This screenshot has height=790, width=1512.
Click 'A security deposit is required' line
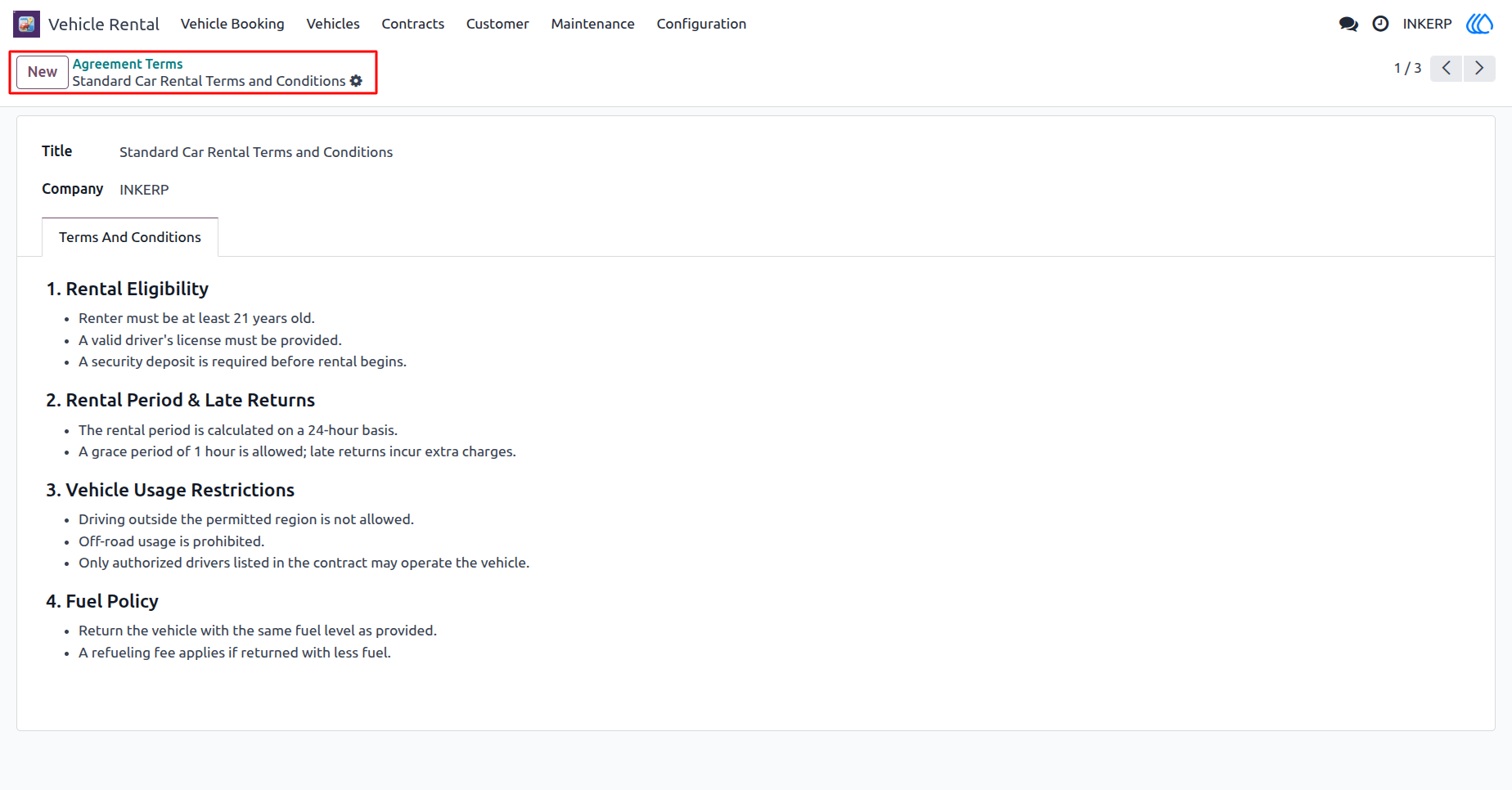click(242, 361)
